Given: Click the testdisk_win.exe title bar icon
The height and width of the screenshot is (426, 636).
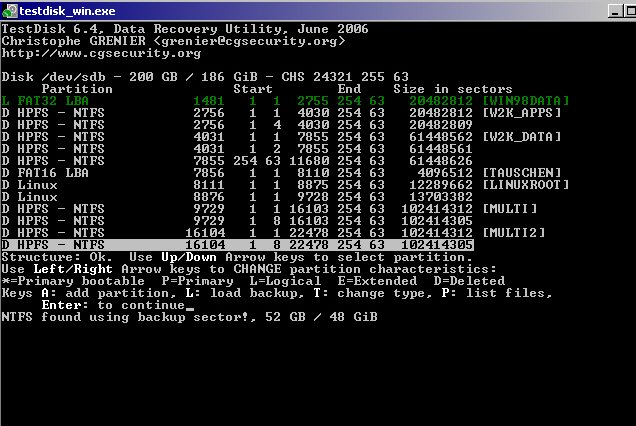Looking at the screenshot, I should click(10, 11).
